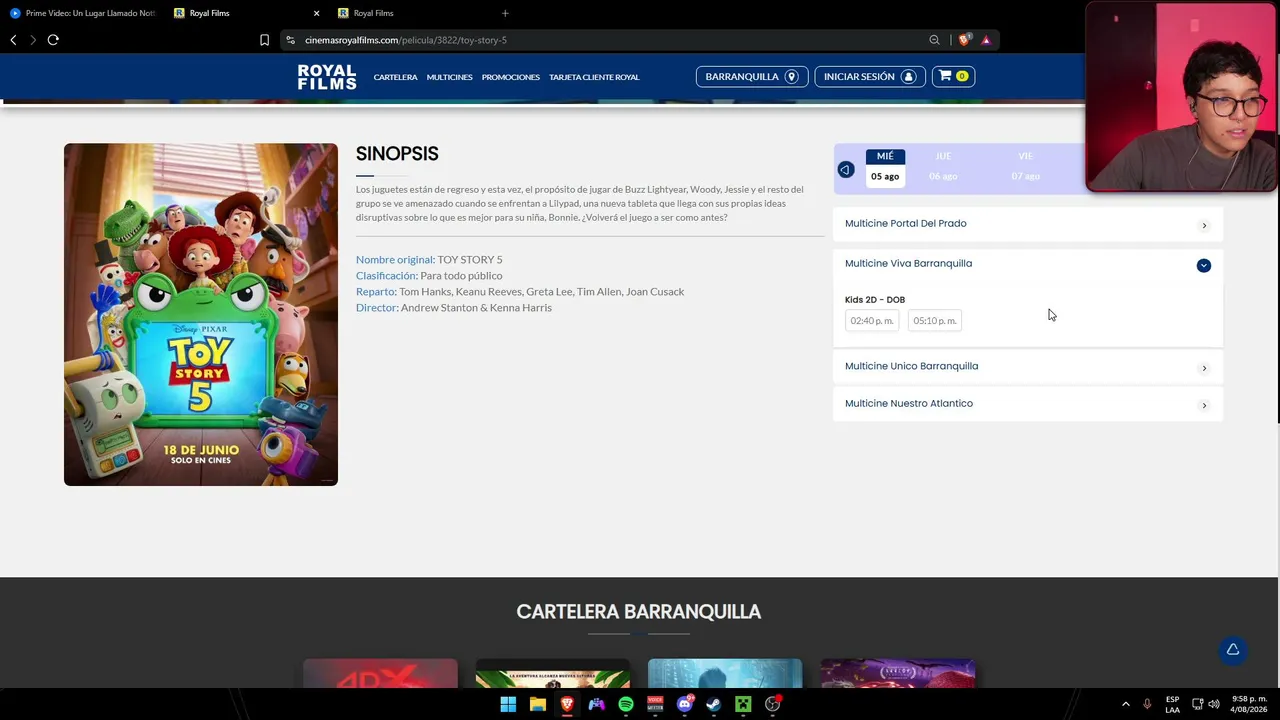Switch to the Prime Video tab
The height and width of the screenshot is (720, 1280).
[82, 13]
